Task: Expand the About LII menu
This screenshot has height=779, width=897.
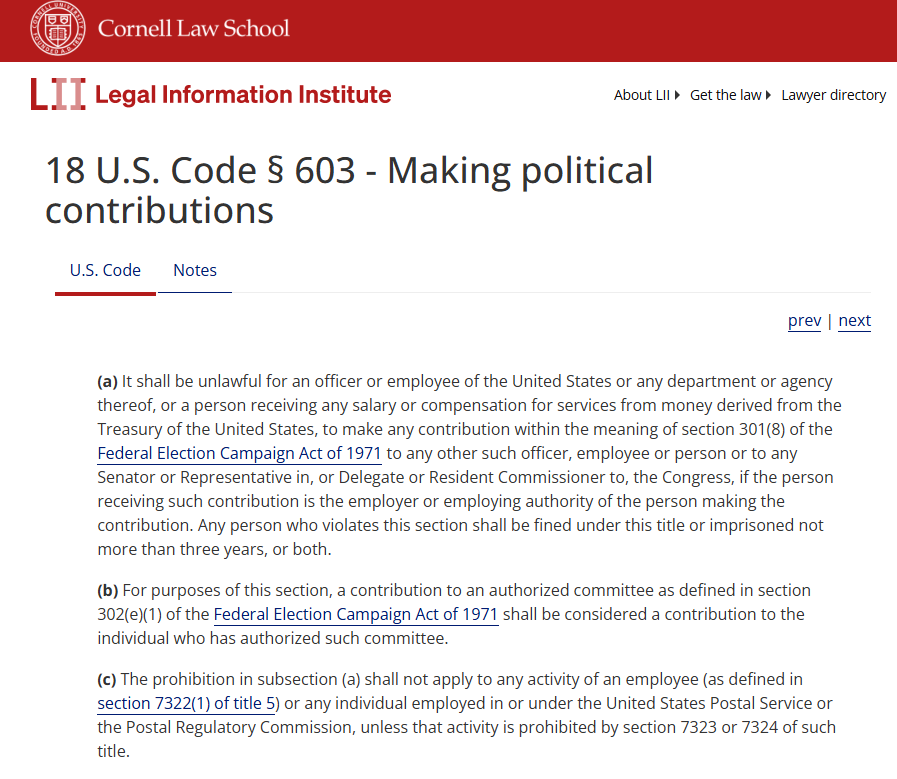Action: (x=646, y=95)
